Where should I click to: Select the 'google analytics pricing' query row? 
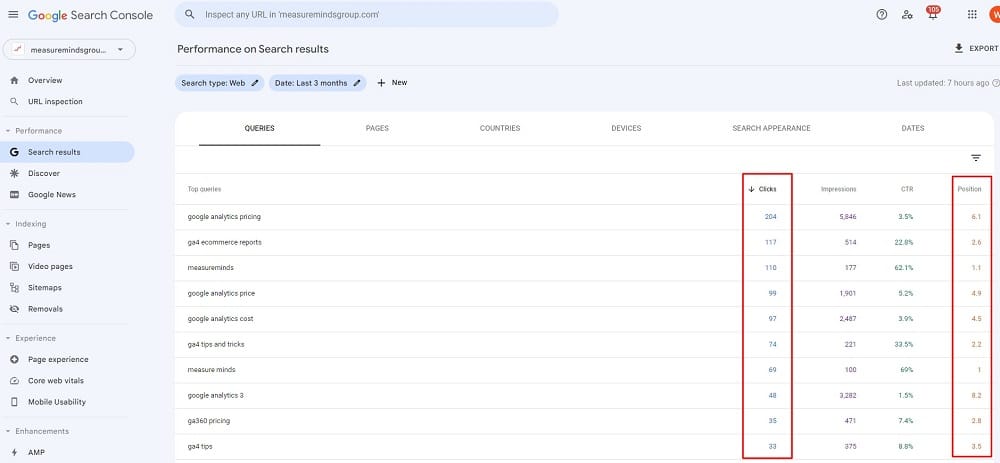[x=584, y=217]
